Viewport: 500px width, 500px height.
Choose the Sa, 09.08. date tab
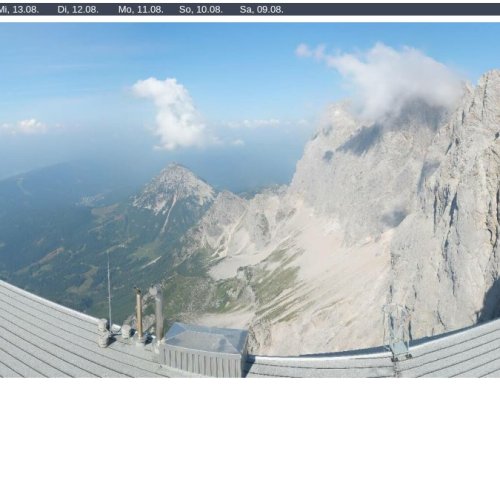(262, 10)
